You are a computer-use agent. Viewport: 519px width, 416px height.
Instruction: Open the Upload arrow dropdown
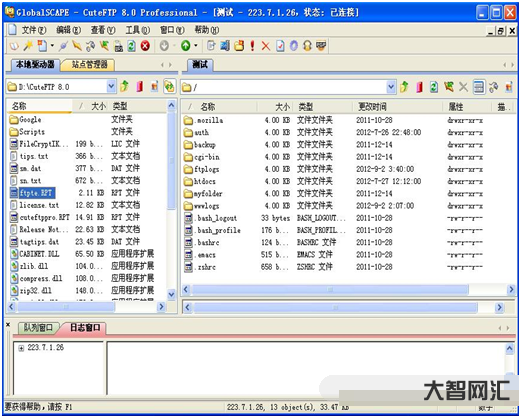click(196, 46)
